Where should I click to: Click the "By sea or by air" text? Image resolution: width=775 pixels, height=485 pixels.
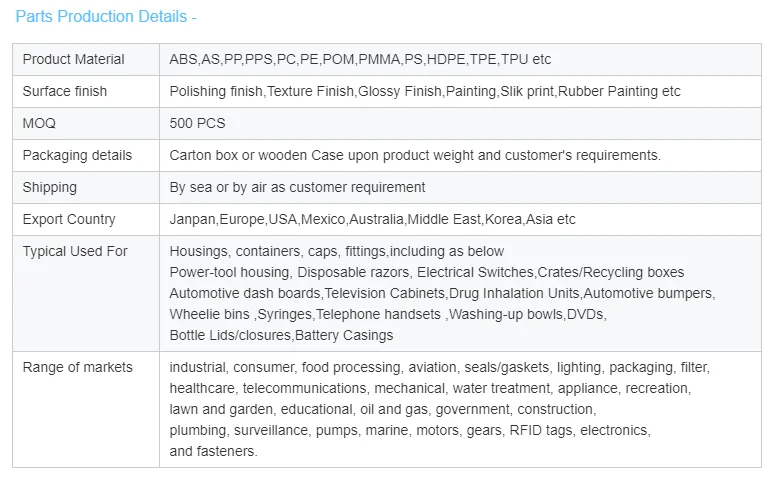point(297,187)
